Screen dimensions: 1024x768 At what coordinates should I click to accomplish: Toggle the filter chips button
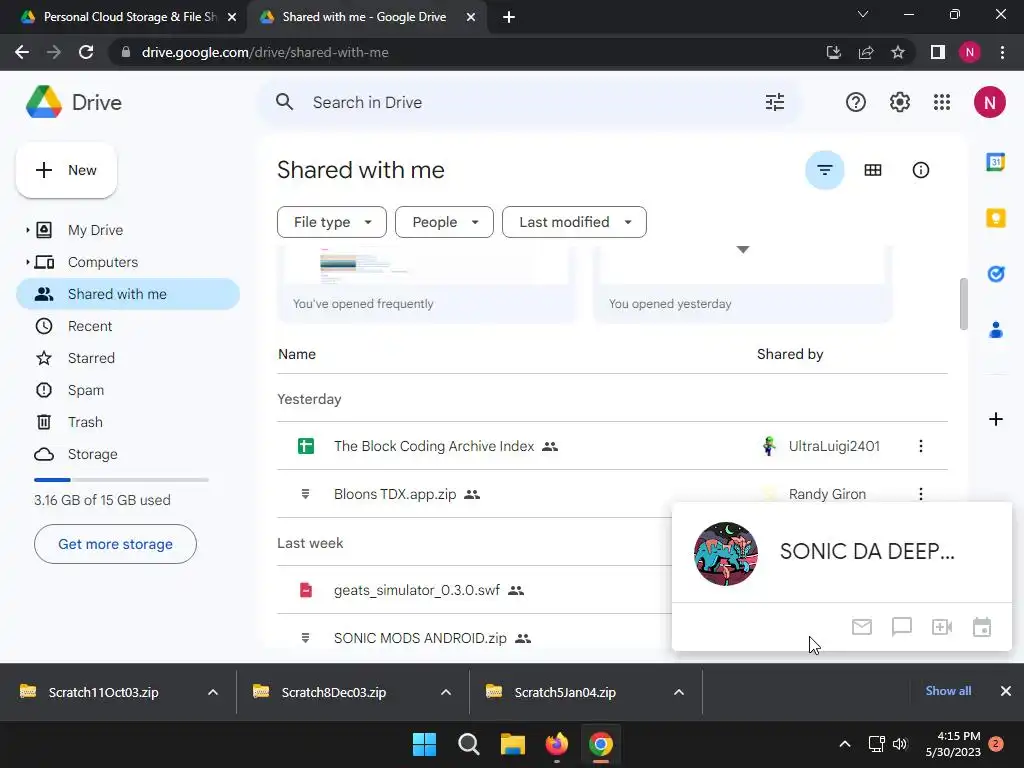tap(824, 170)
